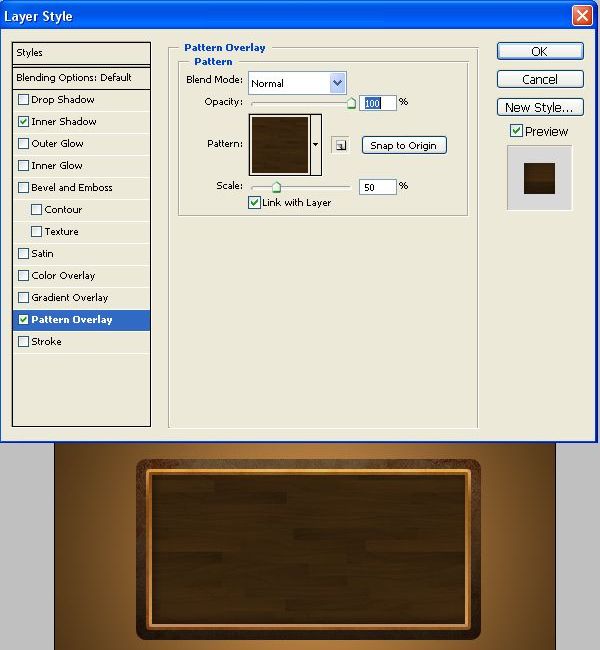The height and width of the screenshot is (650, 600).
Task: Click the Scale slider handle
Action: coord(276,186)
